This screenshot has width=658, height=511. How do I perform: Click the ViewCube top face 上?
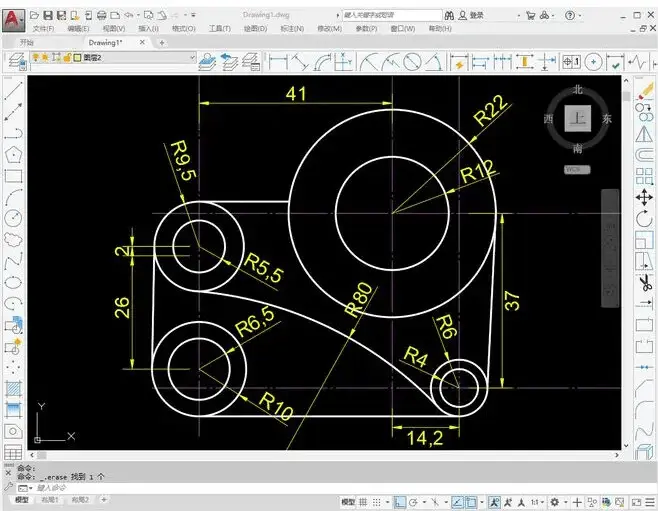coord(578,118)
